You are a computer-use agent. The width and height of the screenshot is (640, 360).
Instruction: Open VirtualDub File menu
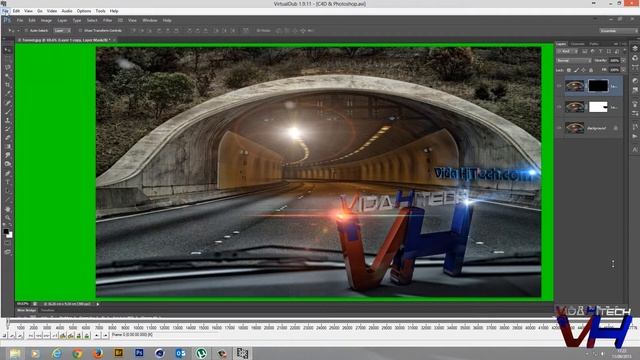tap(6, 11)
